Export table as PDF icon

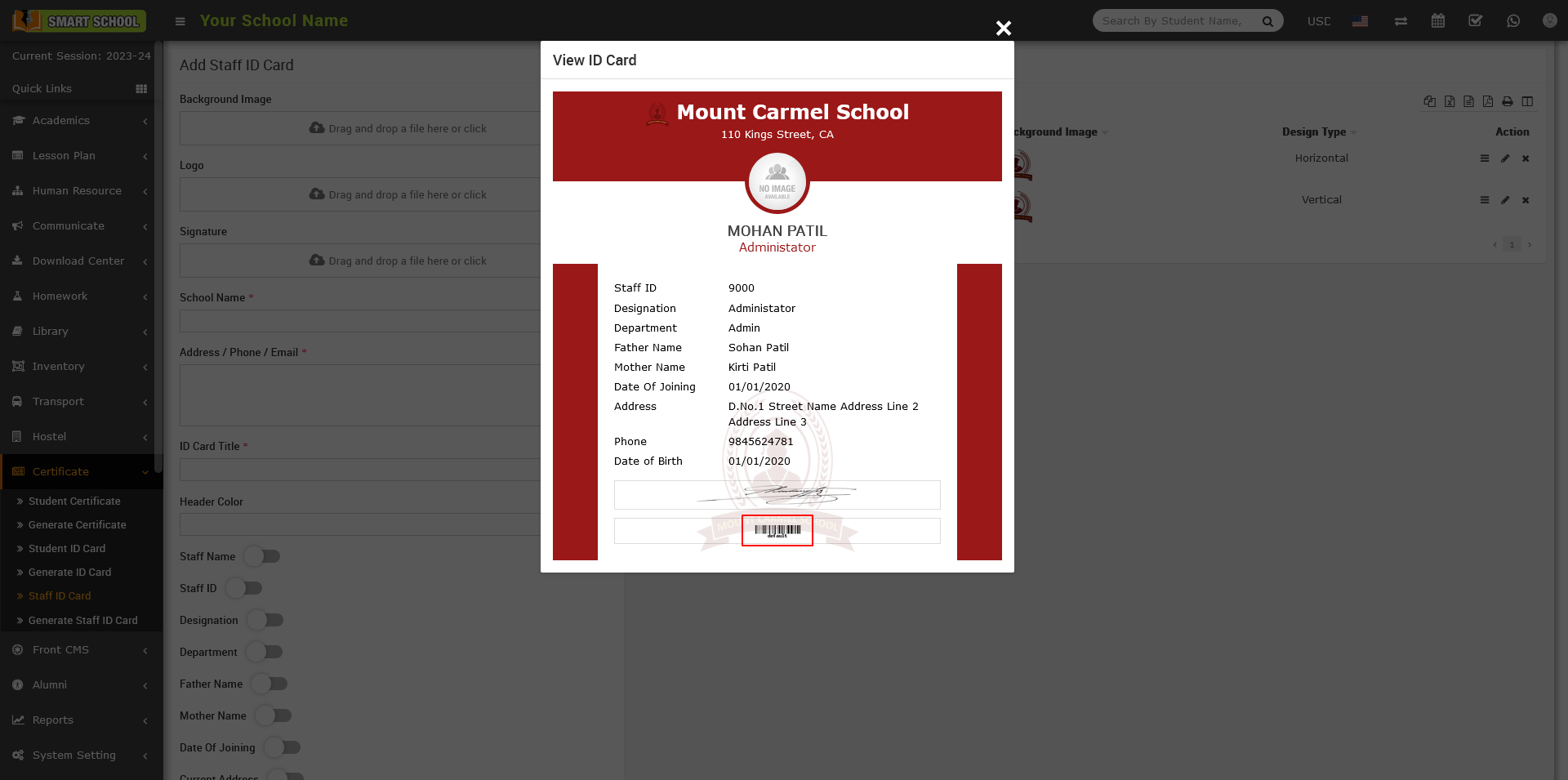[1488, 101]
